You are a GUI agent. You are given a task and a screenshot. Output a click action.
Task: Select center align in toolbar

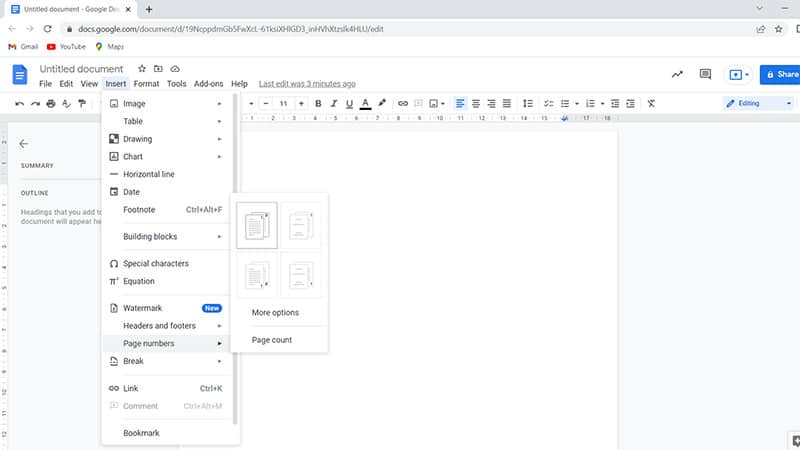pos(476,103)
